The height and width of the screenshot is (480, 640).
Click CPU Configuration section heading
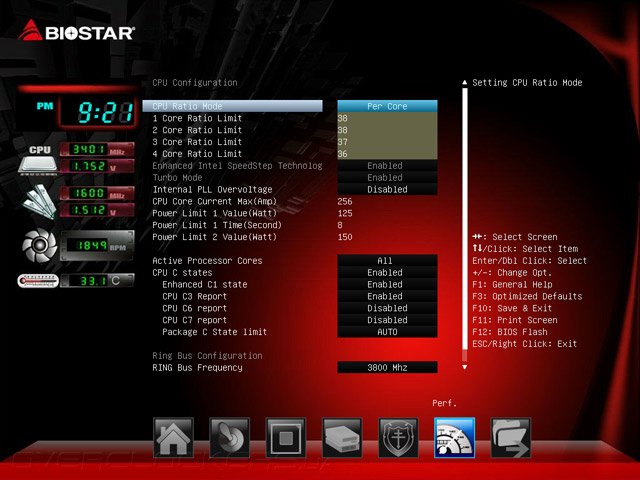pos(195,82)
